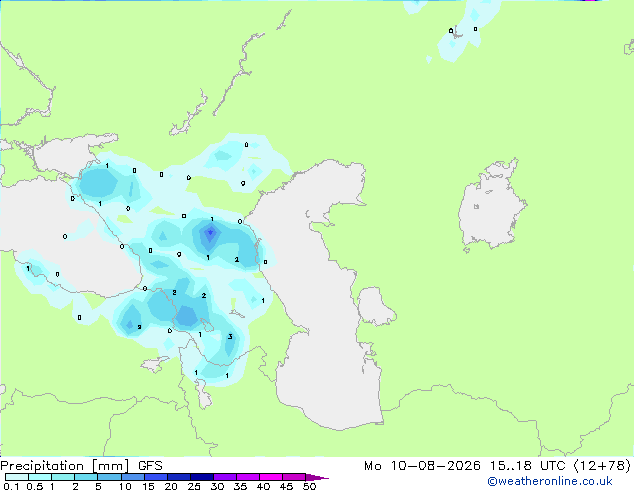Click the '15' legend scale label
This screenshot has height=490, width=634.
coord(148,486)
